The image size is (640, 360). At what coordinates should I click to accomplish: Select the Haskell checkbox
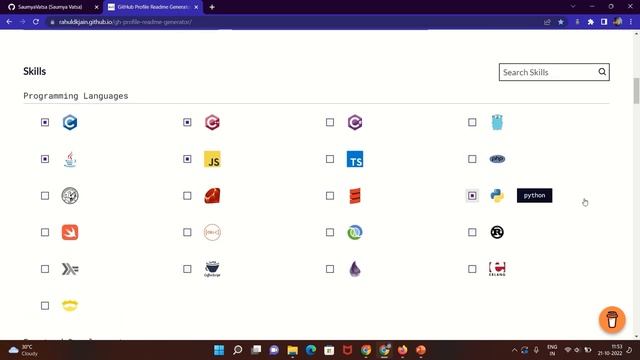(x=45, y=269)
